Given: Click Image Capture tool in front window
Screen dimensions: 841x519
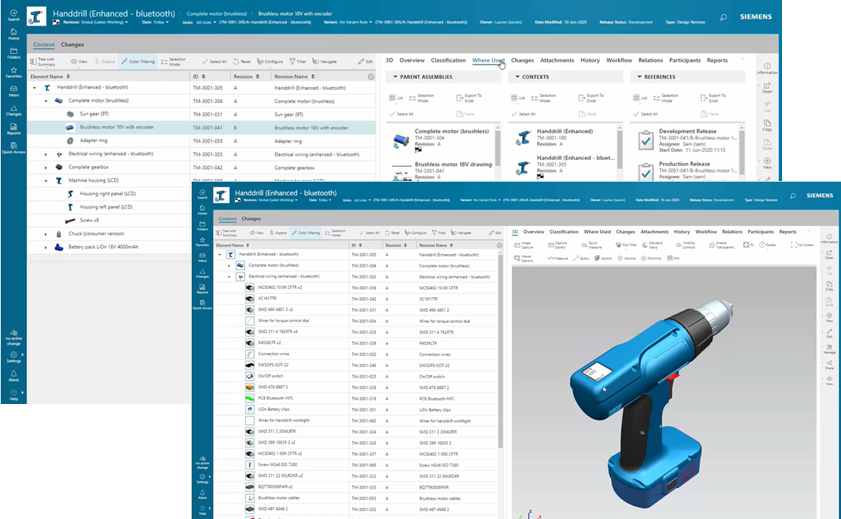Looking at the screenshot, I should click(525, 245).
